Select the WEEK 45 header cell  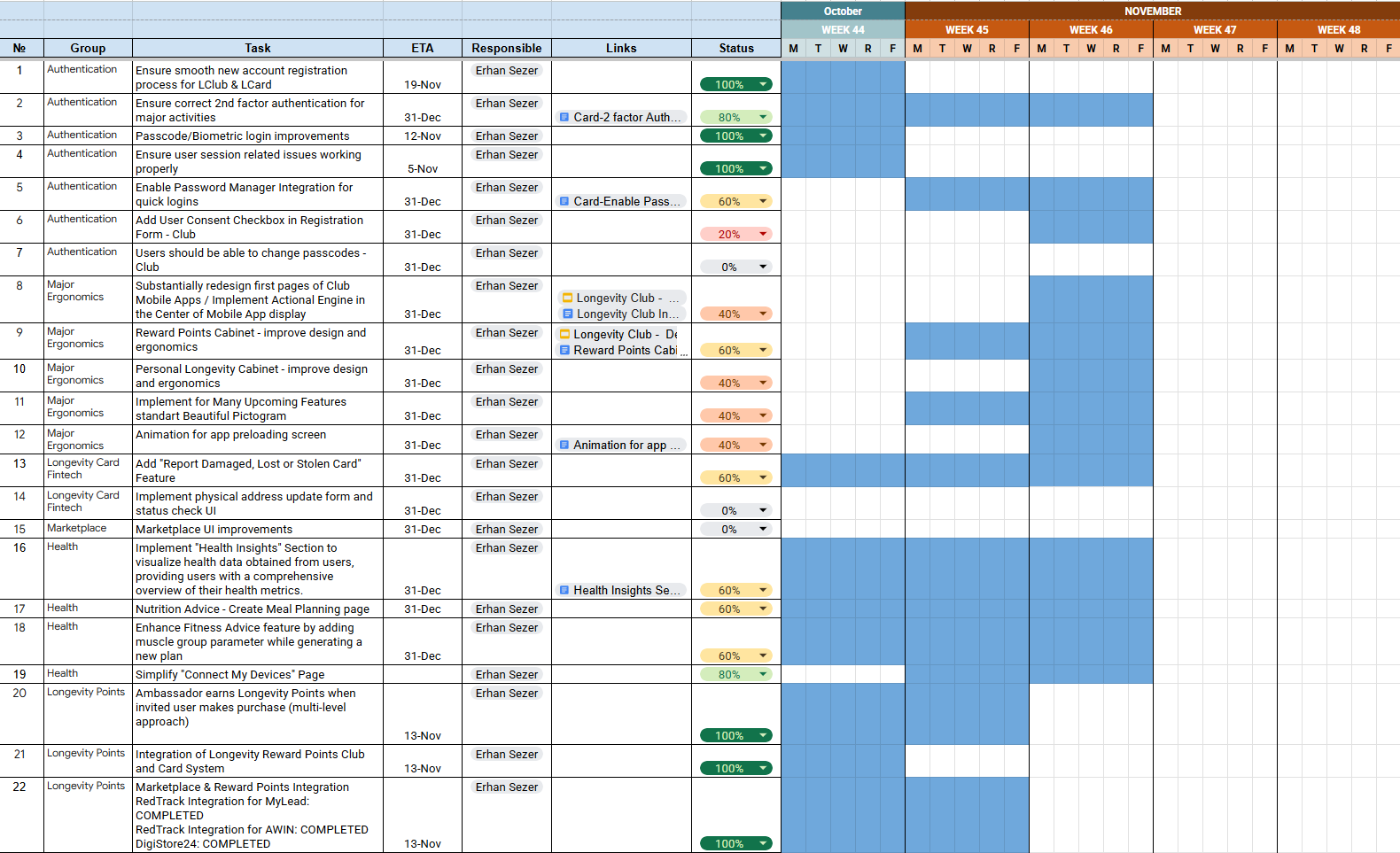point(967,29)
